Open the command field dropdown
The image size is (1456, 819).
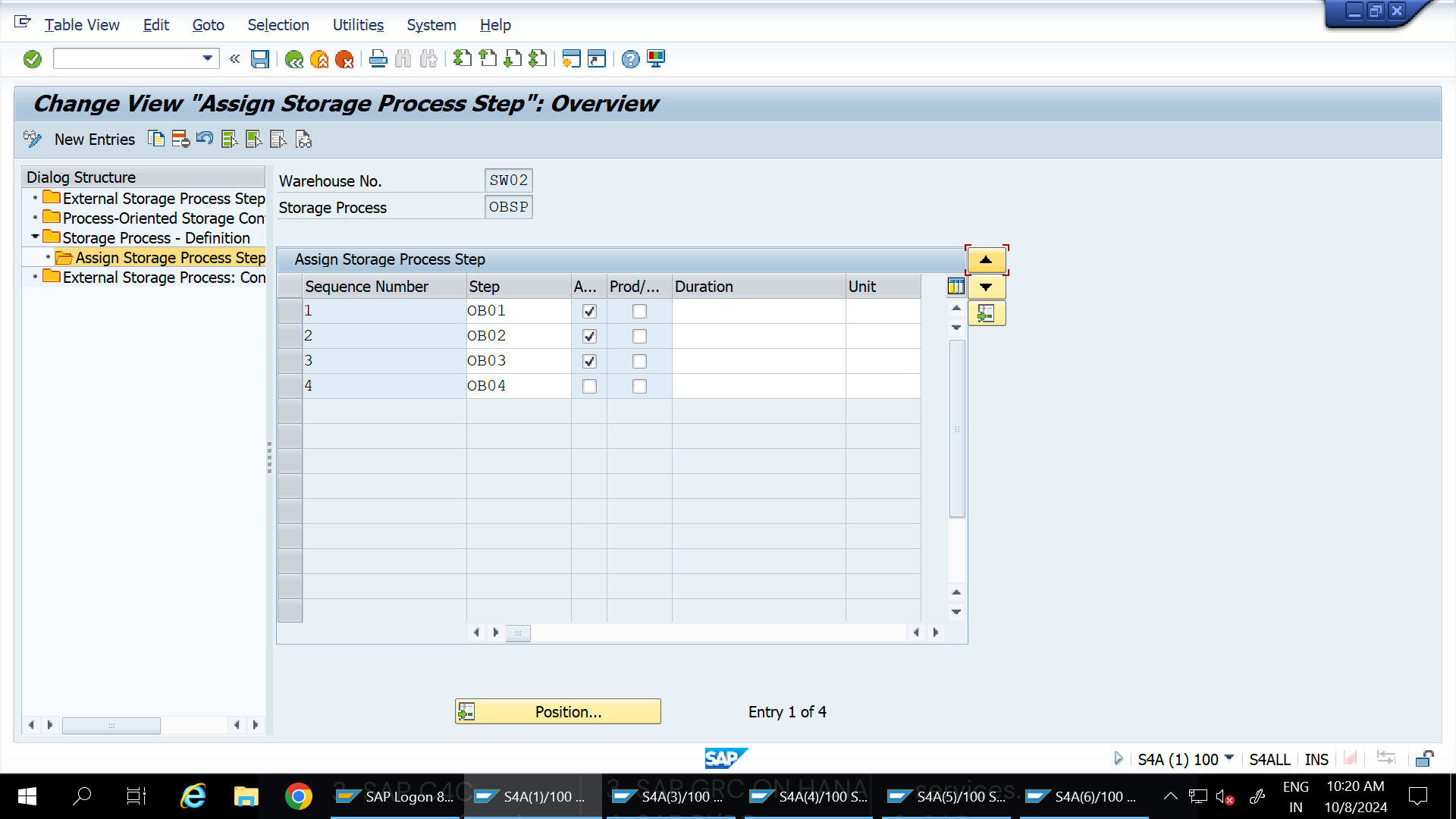point(206,58)
